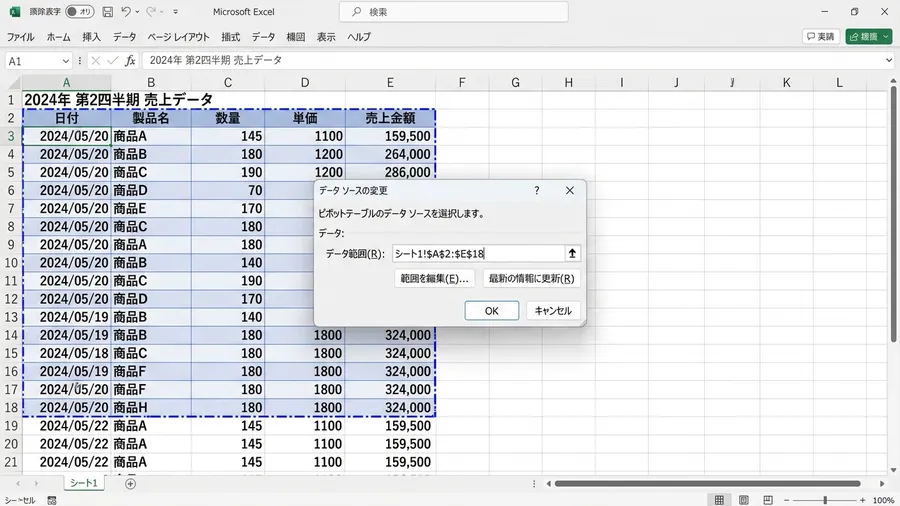Confirm formula entry with the checkmark icon
The height and width of the screenshot is (506, 900).
pyautogui.click(x=112, y=60)
